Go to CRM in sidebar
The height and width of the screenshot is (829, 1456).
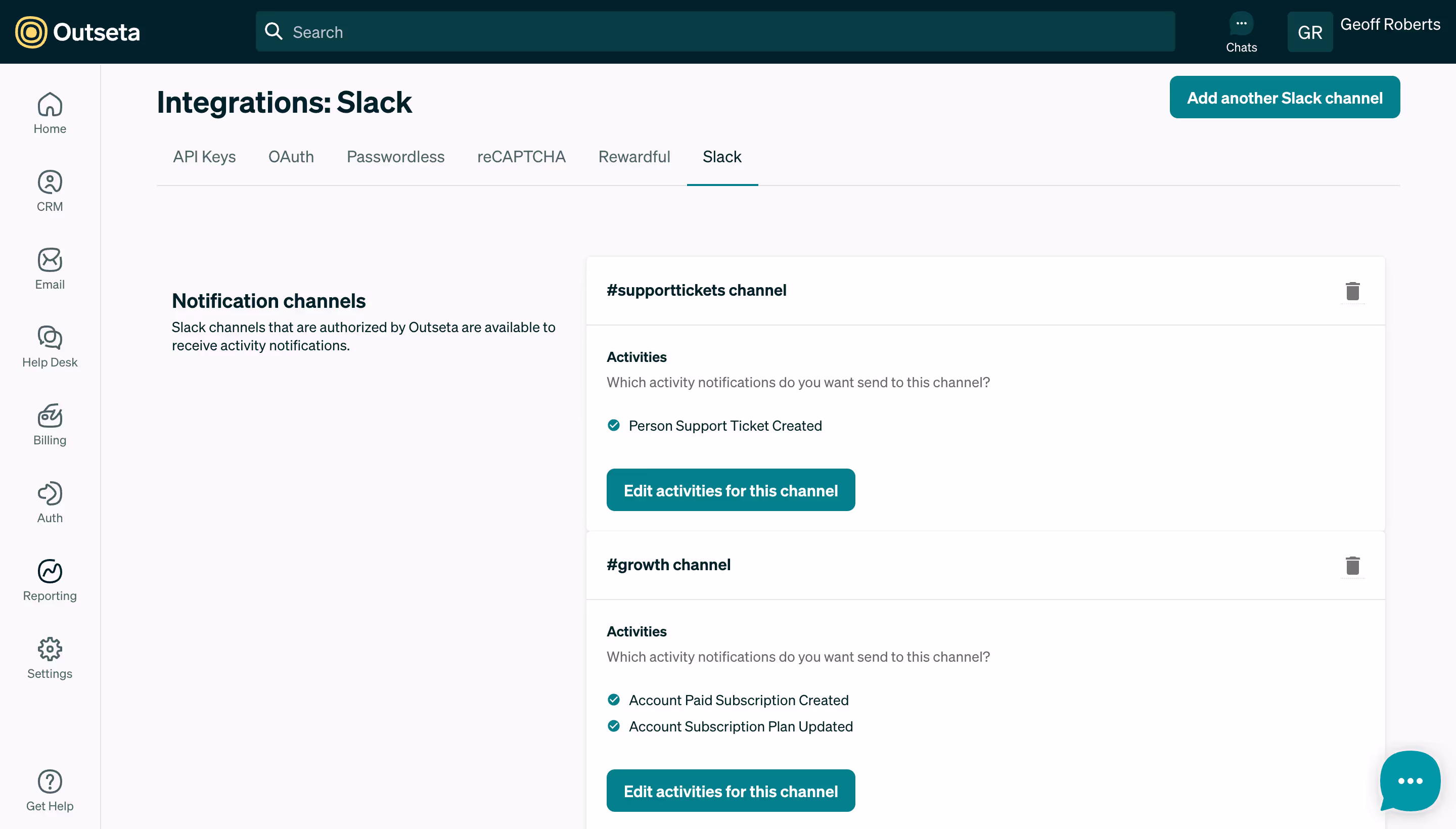50,191
